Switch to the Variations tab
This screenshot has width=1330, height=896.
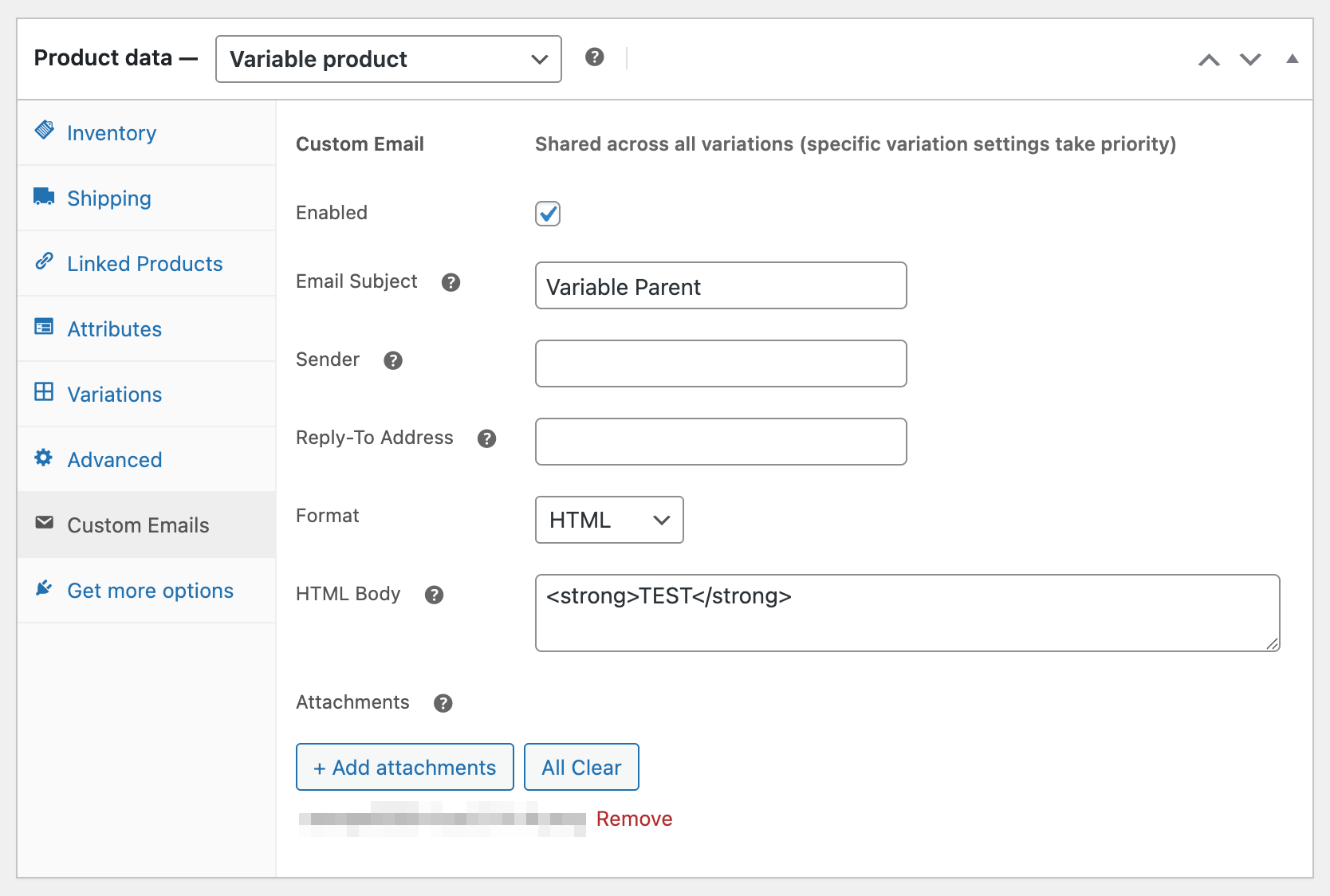114,395
